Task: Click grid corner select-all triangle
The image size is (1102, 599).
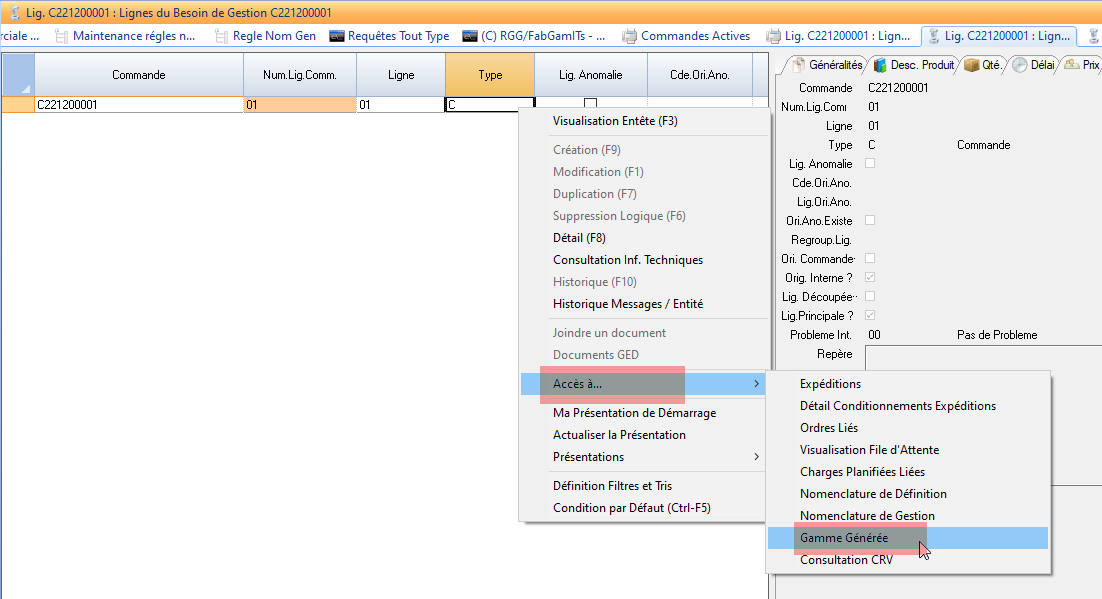Action: [18, 75]
